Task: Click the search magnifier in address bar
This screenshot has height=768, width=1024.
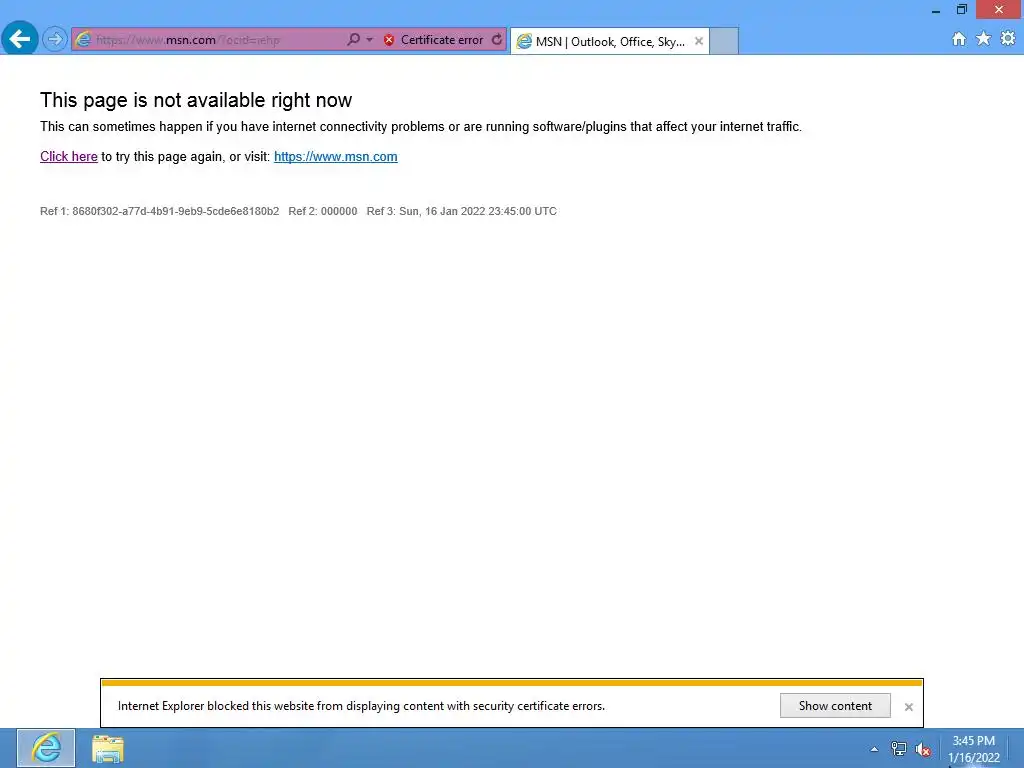Action: pyautogui.click(x=353, y=40)
